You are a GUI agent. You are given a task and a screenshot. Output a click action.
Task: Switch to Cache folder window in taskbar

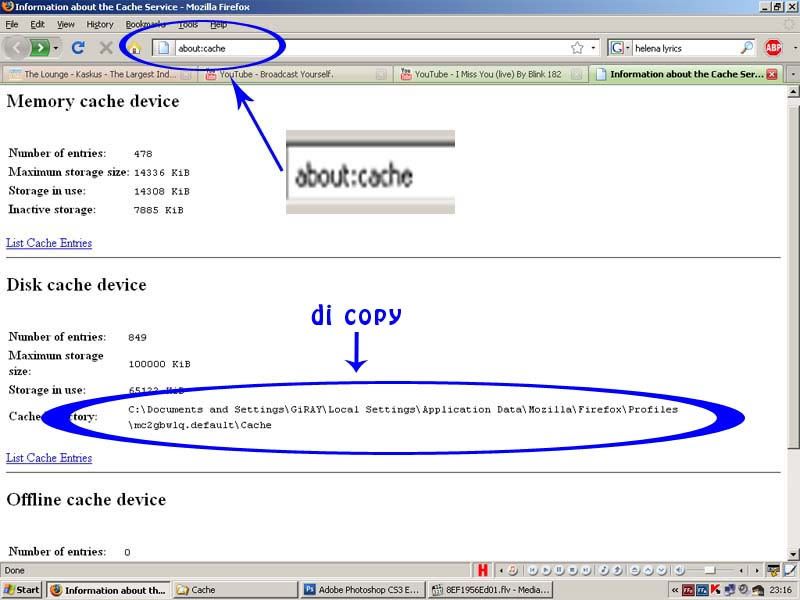[x=235, y=590]
